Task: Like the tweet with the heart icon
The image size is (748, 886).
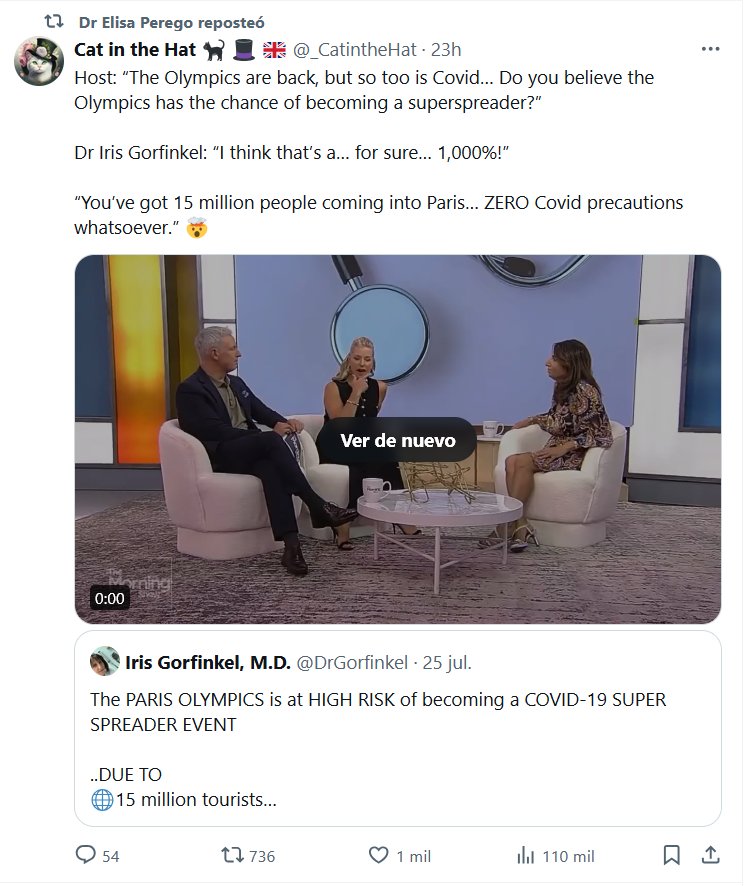Action: click(378, 856)
